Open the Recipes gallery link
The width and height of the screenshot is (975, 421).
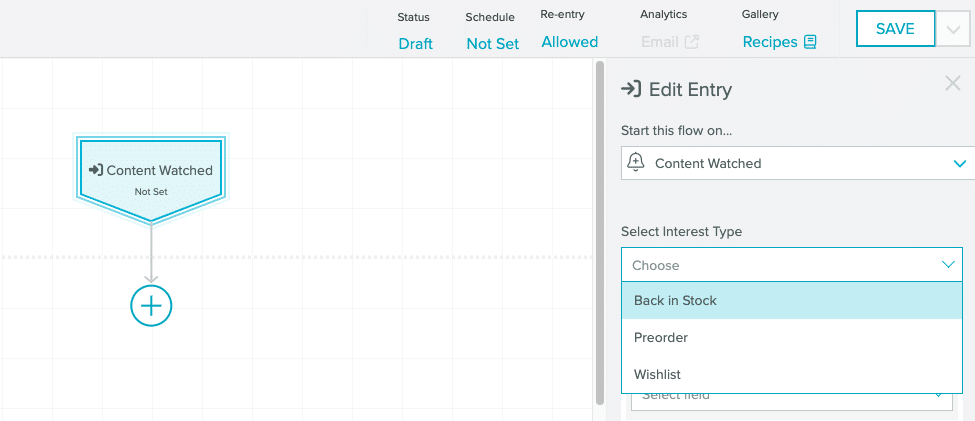tap(770, 42)
